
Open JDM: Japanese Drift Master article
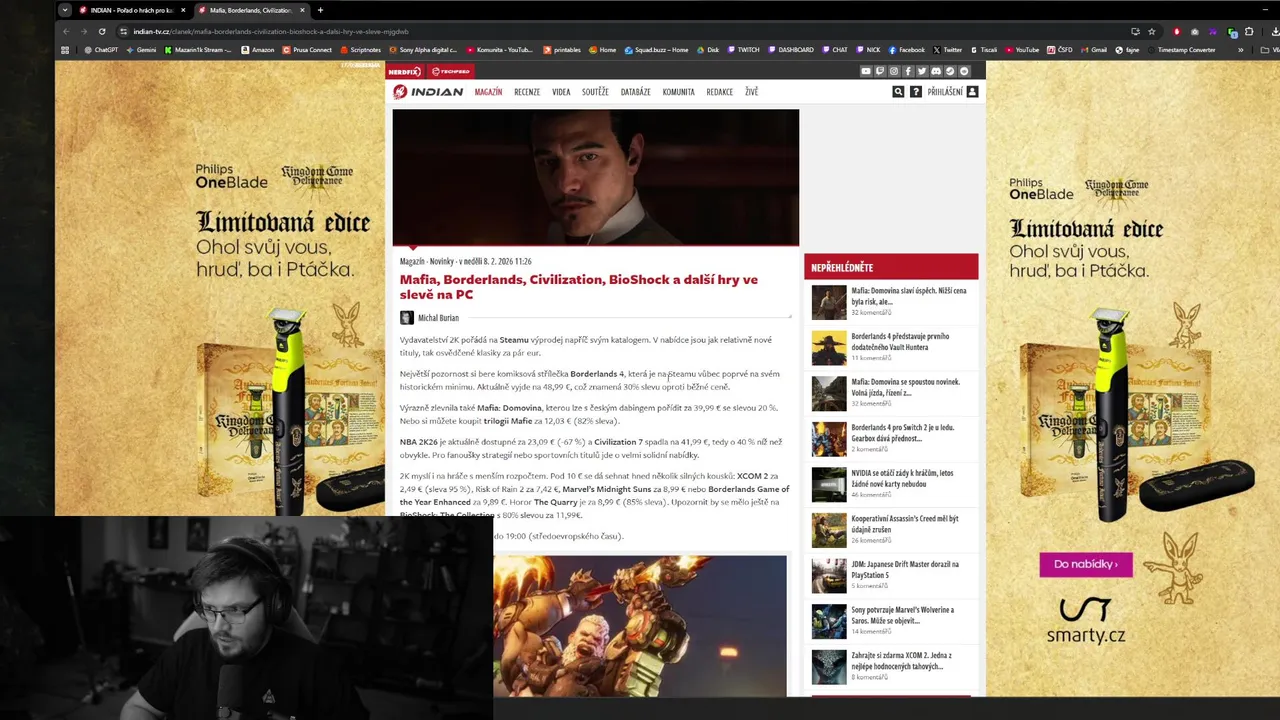pos(905,570)
